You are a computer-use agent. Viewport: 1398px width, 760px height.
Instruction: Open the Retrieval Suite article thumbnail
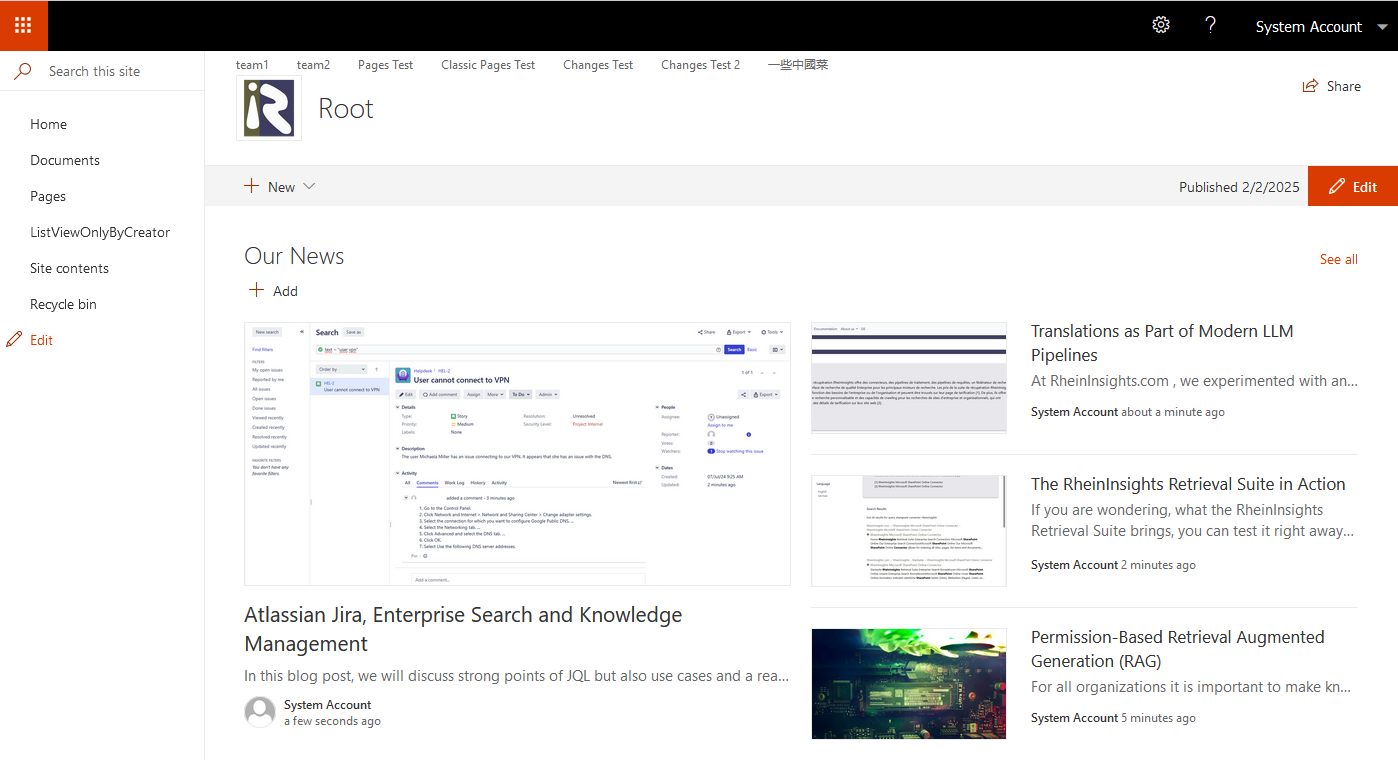pos(909,530)
